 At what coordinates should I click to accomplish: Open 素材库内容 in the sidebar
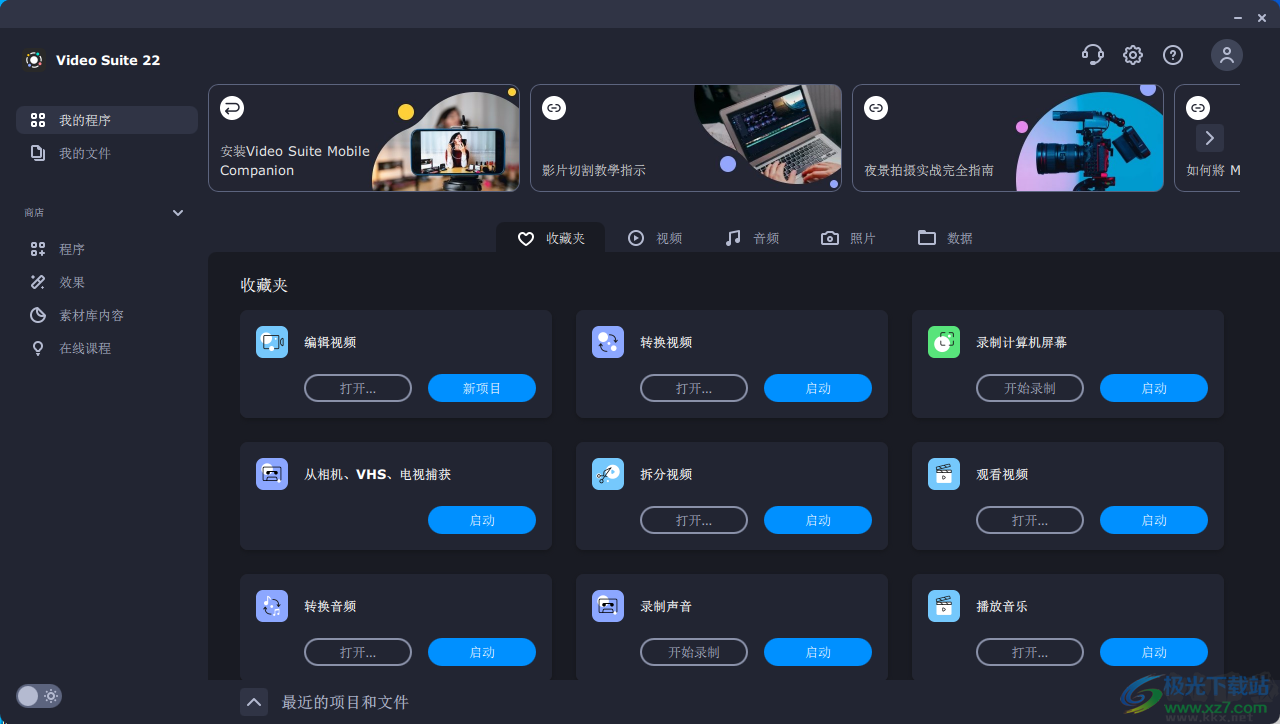(107, 315)
